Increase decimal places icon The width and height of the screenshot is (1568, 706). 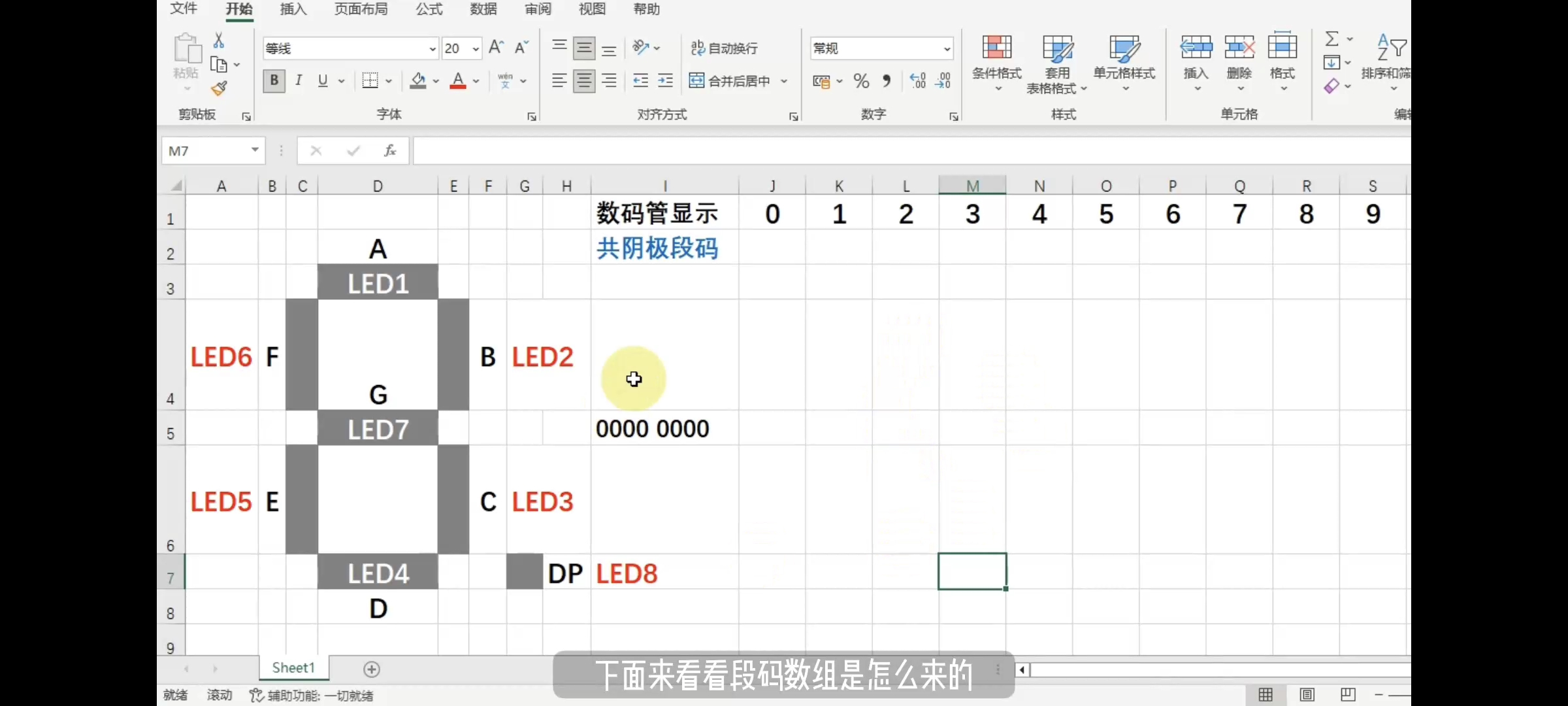[x=918, y=81]
